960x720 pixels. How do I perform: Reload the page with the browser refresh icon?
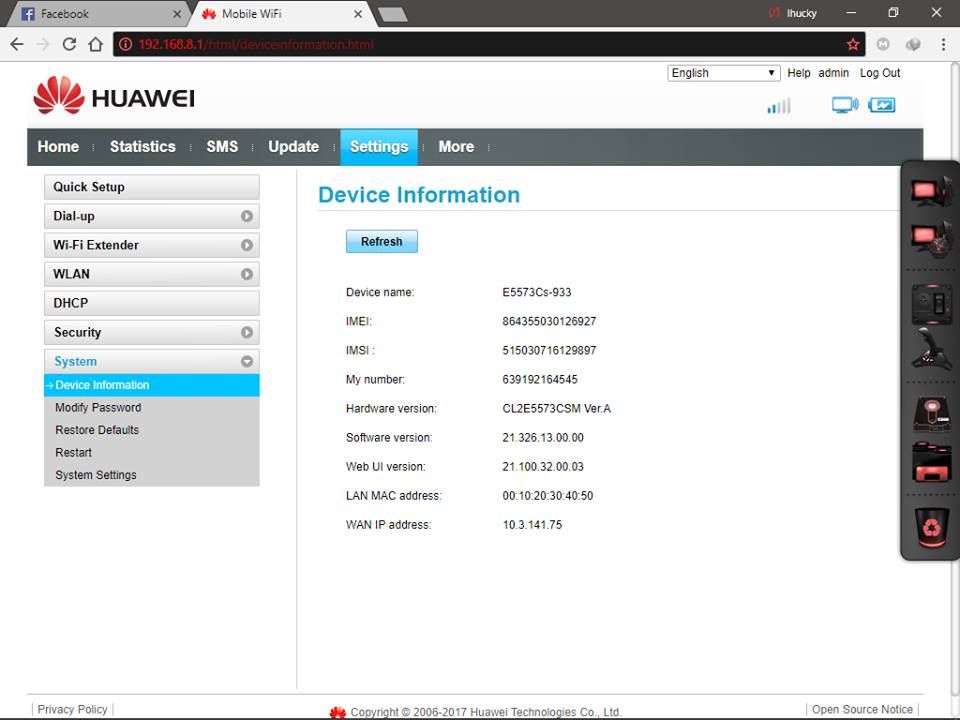69,44
